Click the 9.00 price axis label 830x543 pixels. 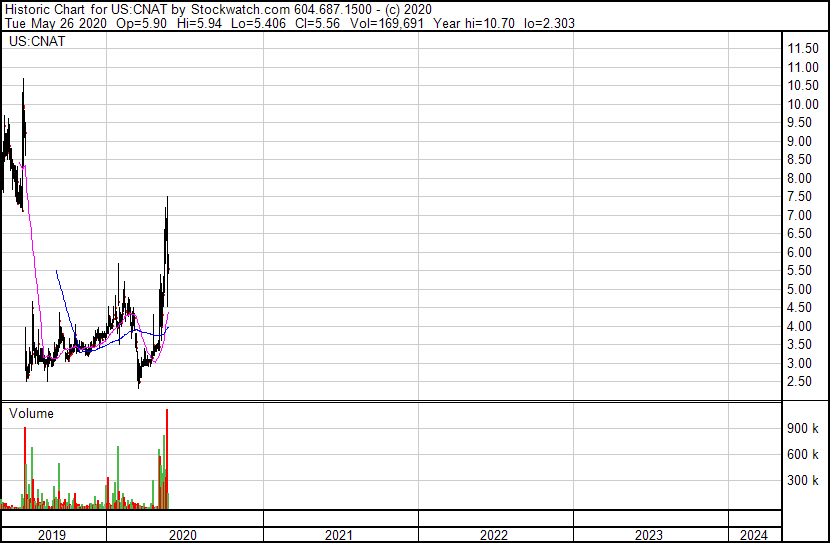tap(799, 141)
